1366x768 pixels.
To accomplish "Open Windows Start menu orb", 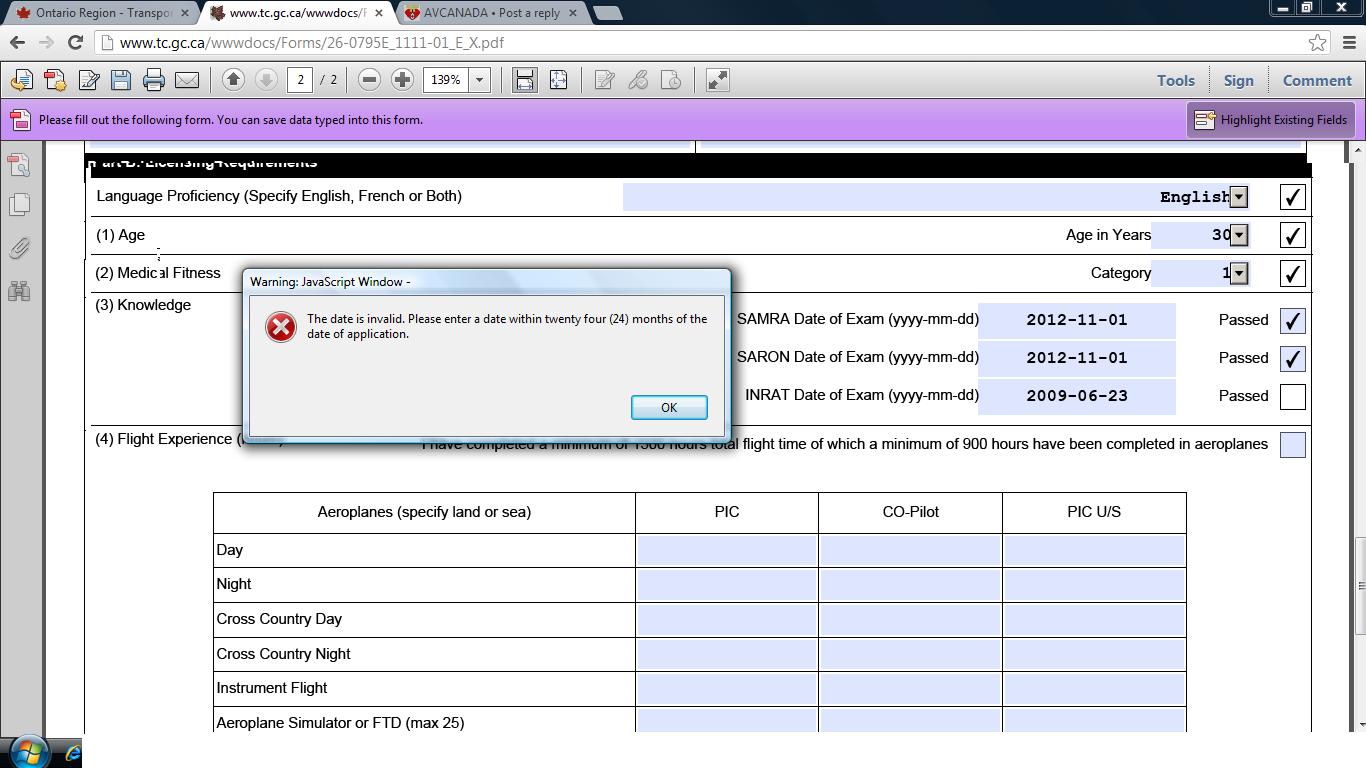I will tap(28, 751).
